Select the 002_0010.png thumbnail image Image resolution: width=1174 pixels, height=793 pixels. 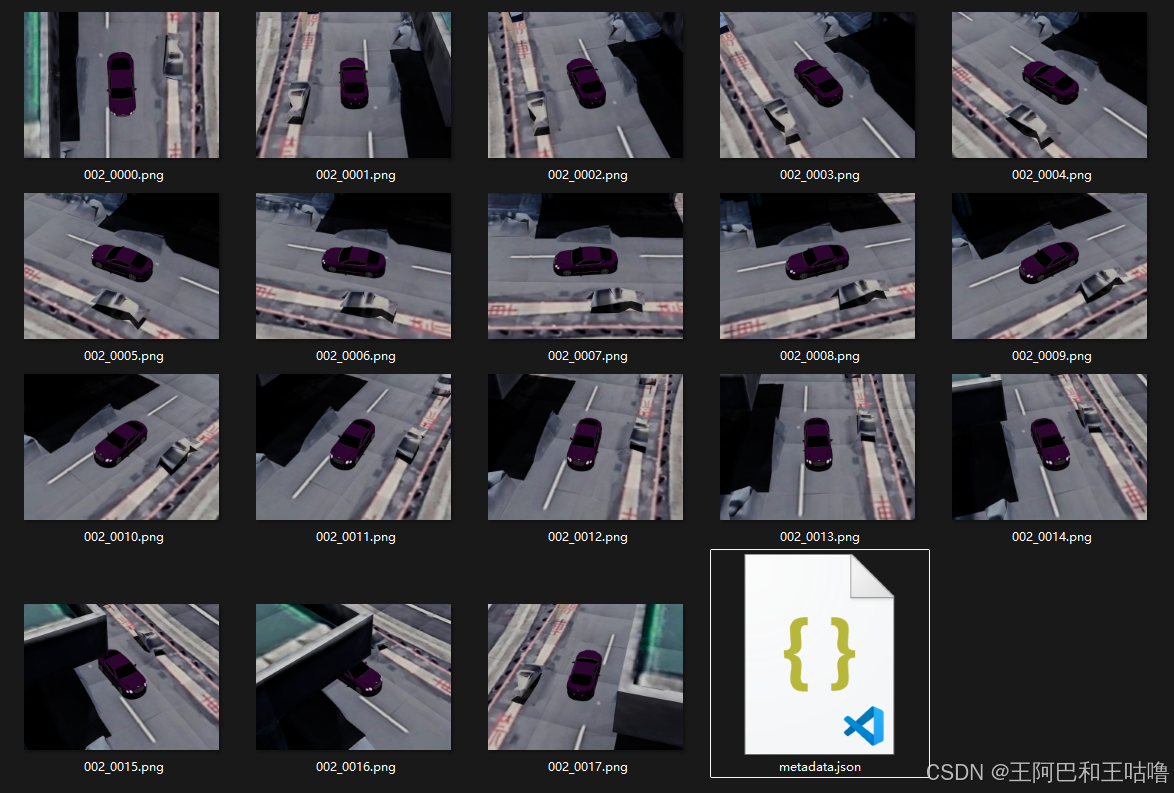coord(121,447)
